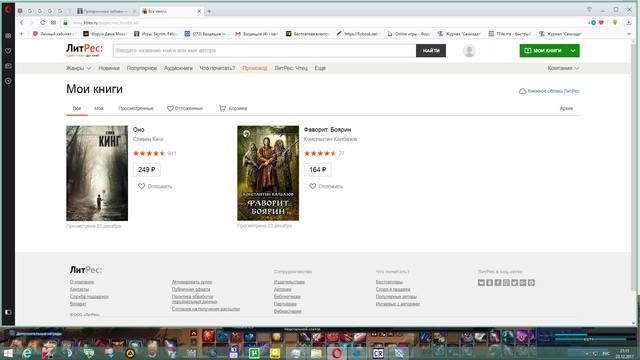The height and width of the screenshot is (360, 640).
Task: Open the footer Издательствам link
Action: point(289,282)
